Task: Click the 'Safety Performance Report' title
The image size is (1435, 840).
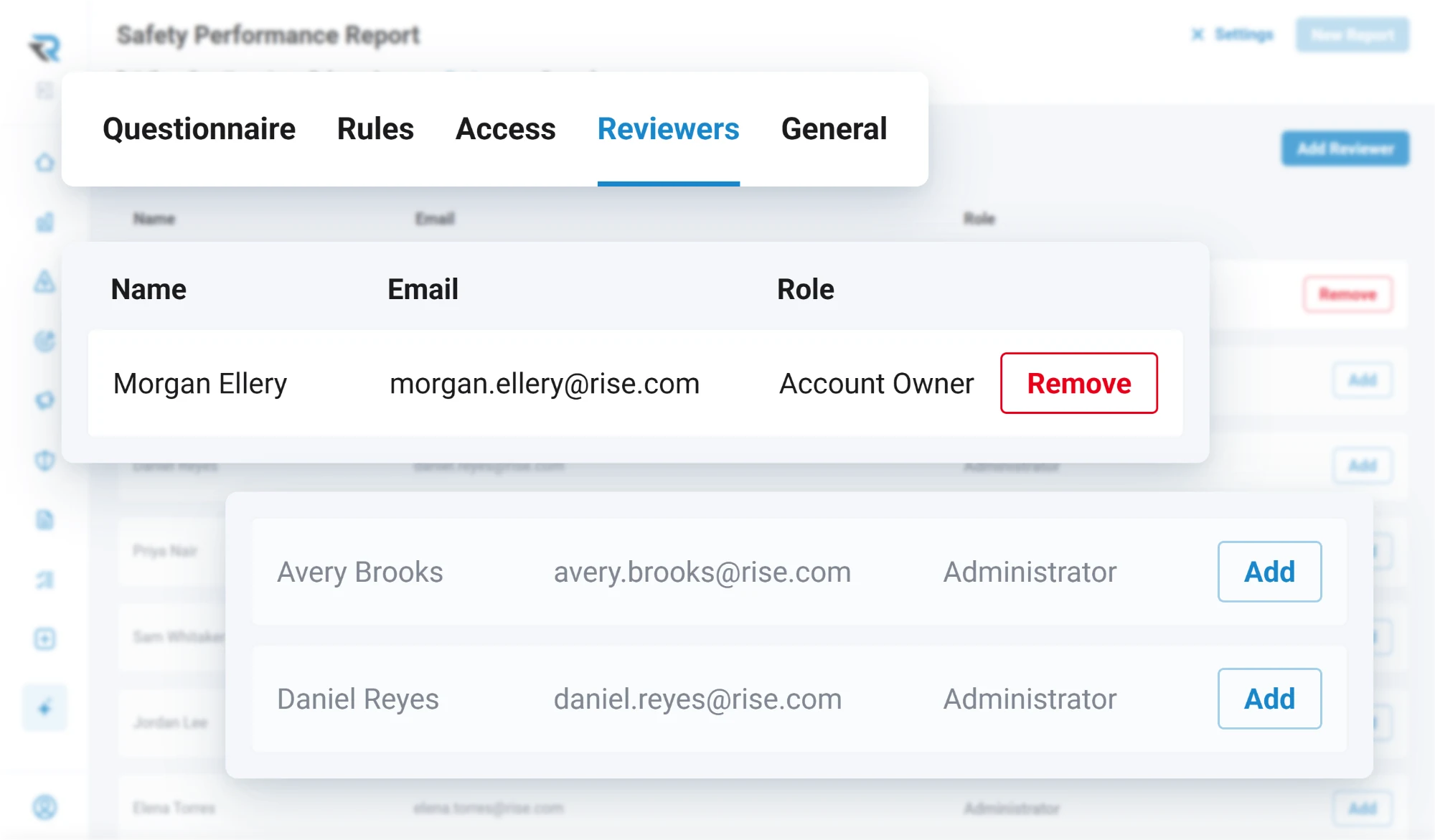Action: tap(268, 34)
